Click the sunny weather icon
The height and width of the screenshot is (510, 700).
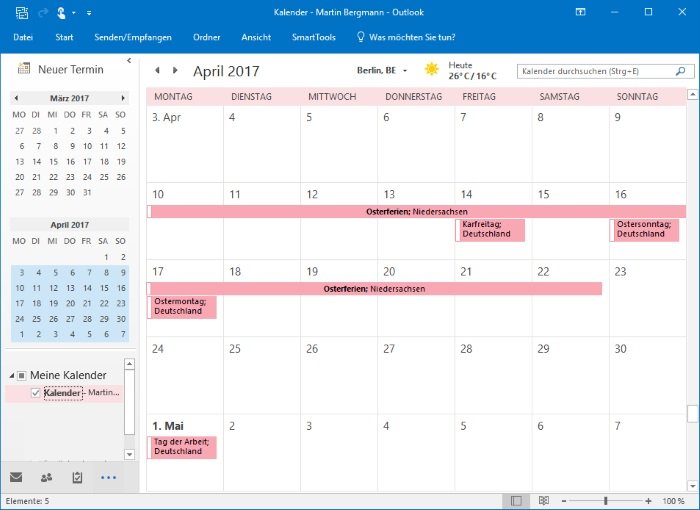click(432, 69)
